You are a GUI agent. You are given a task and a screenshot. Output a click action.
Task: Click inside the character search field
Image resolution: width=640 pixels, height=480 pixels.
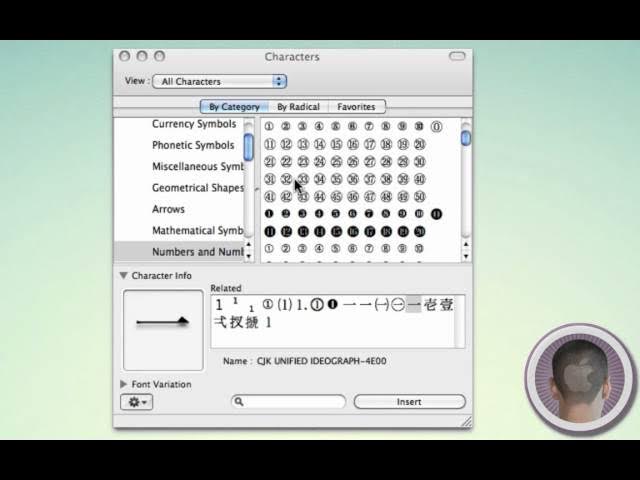pyautogui.click(x=295, y=402)
